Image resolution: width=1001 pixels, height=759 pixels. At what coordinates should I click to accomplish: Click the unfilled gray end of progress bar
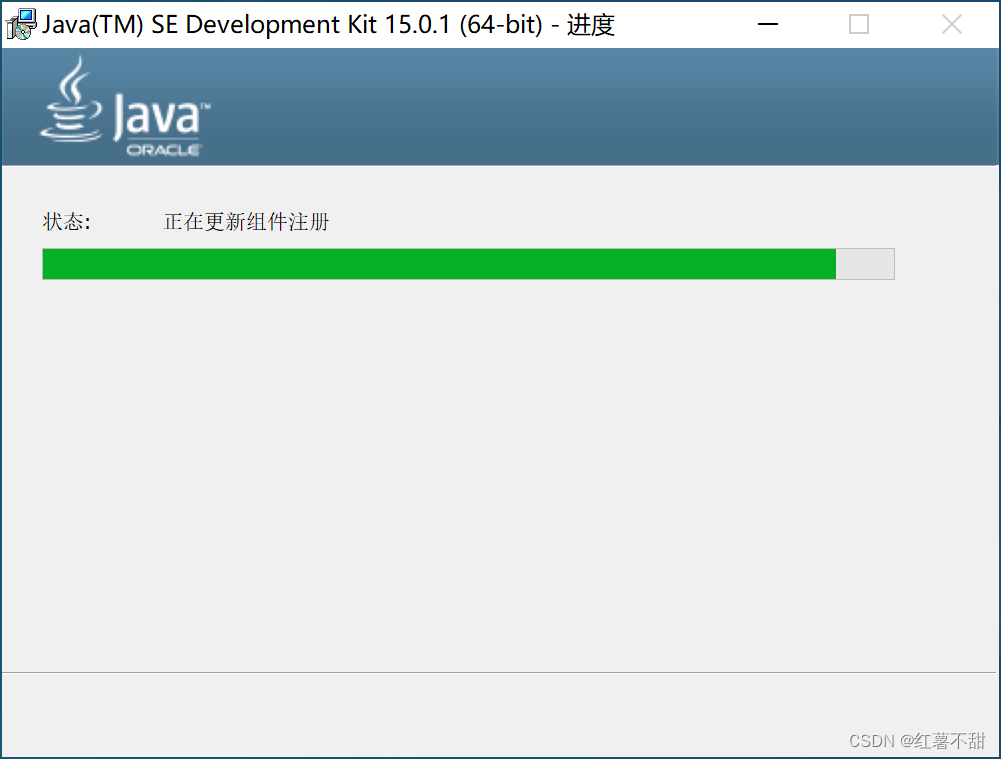click(865, 264)
